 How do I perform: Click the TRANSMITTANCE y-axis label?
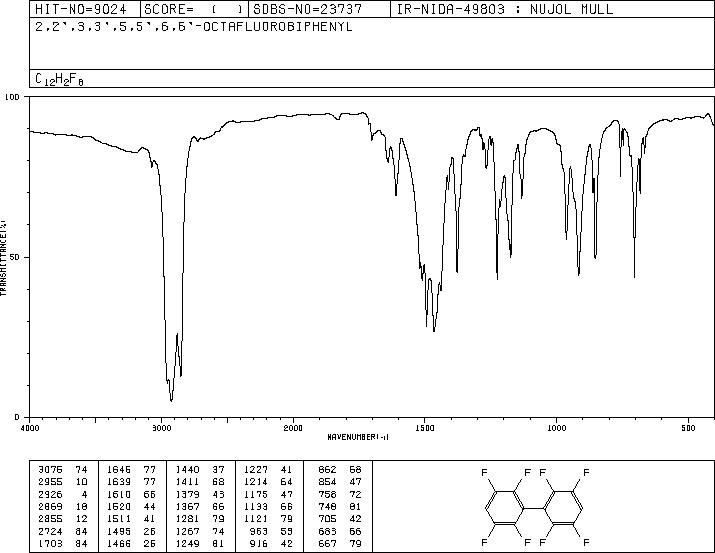[3, 258]
